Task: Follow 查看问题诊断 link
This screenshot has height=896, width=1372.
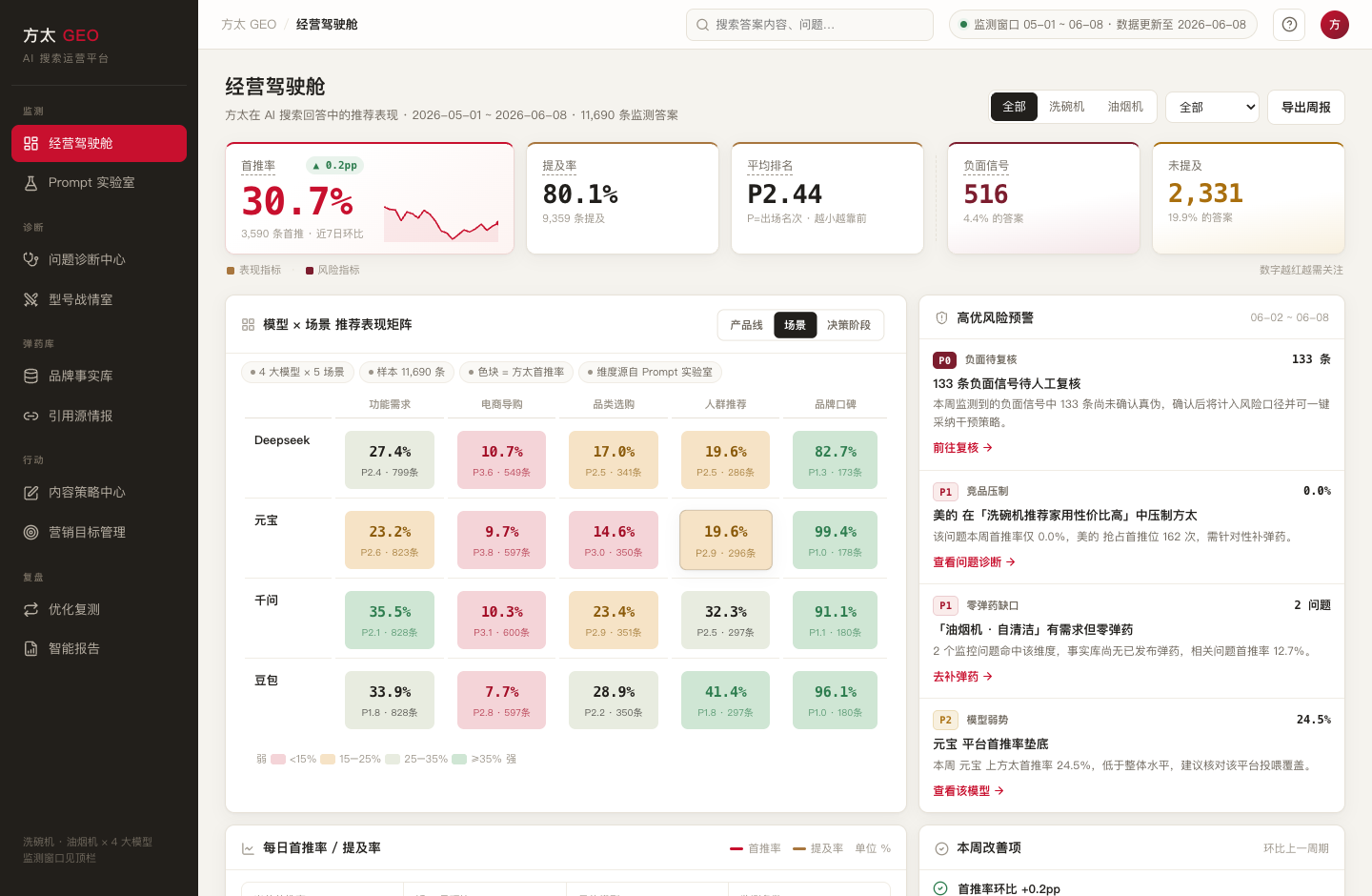Action: 974,562
